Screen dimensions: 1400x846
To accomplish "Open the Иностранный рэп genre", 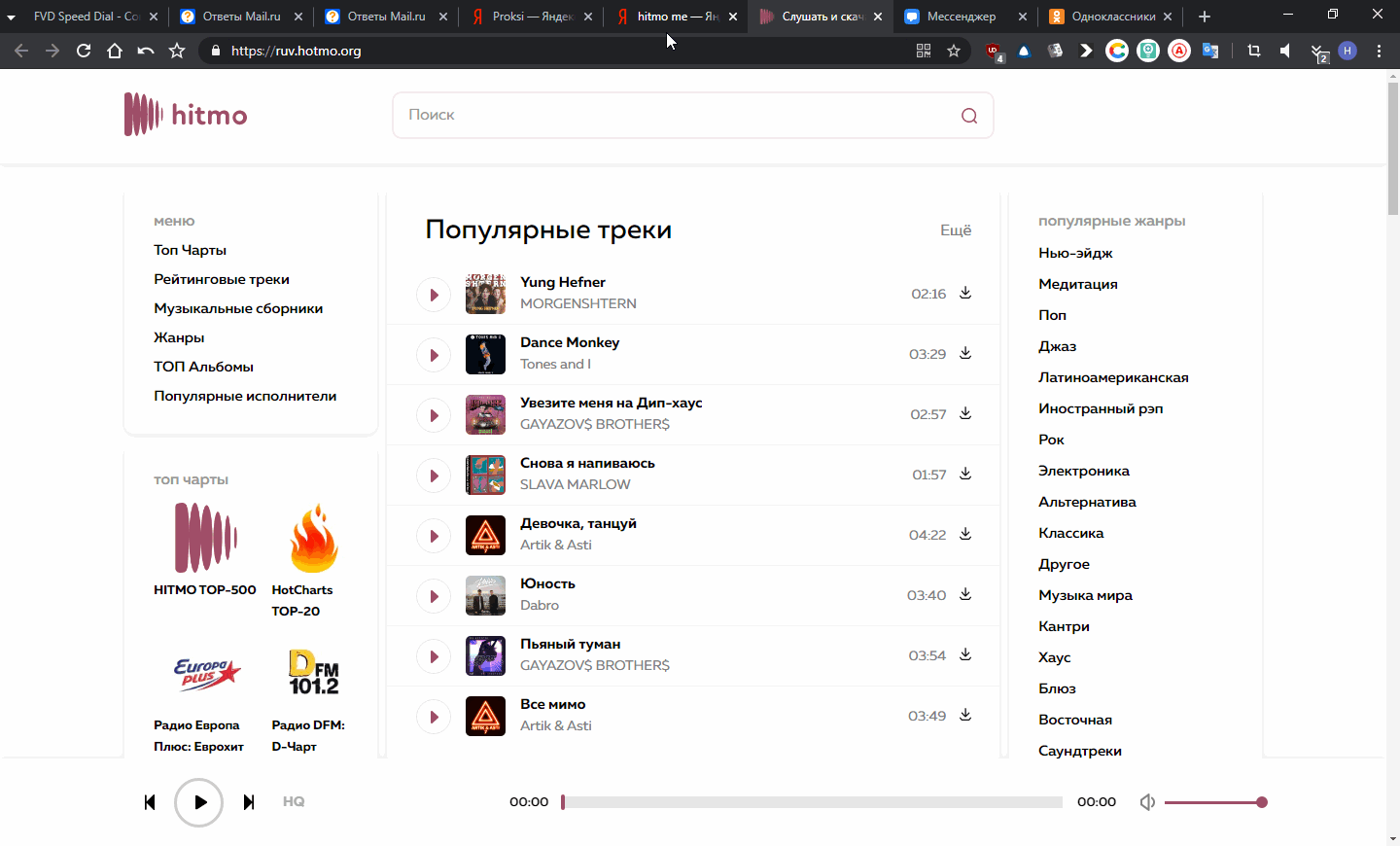I will click(x=1101, y=408).
